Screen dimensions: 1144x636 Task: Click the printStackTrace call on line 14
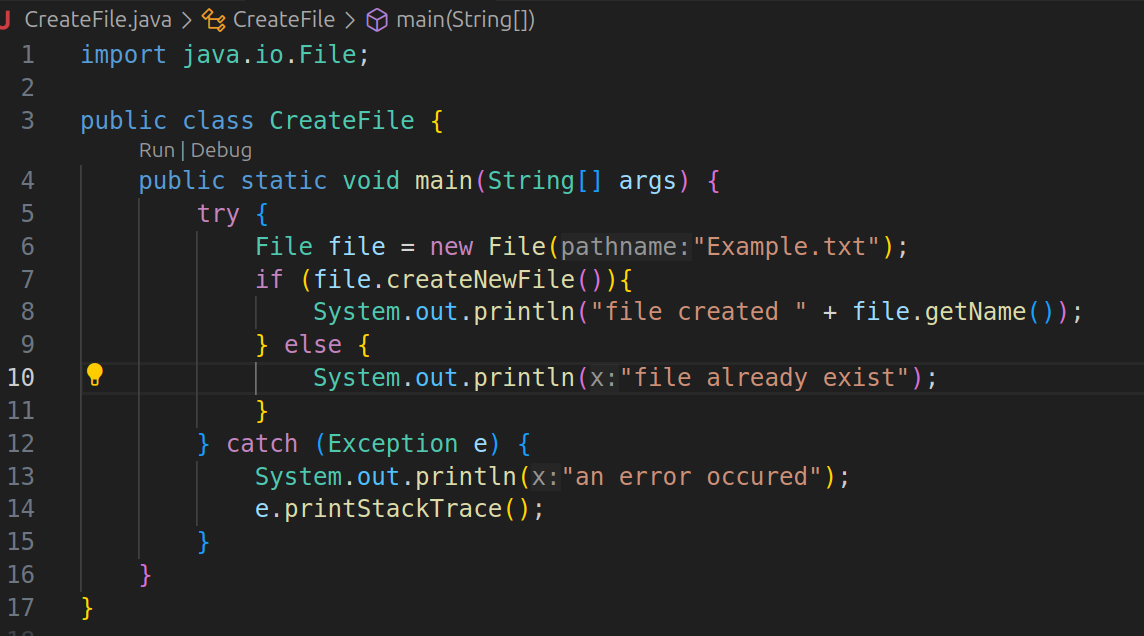[x=392, y=509]
